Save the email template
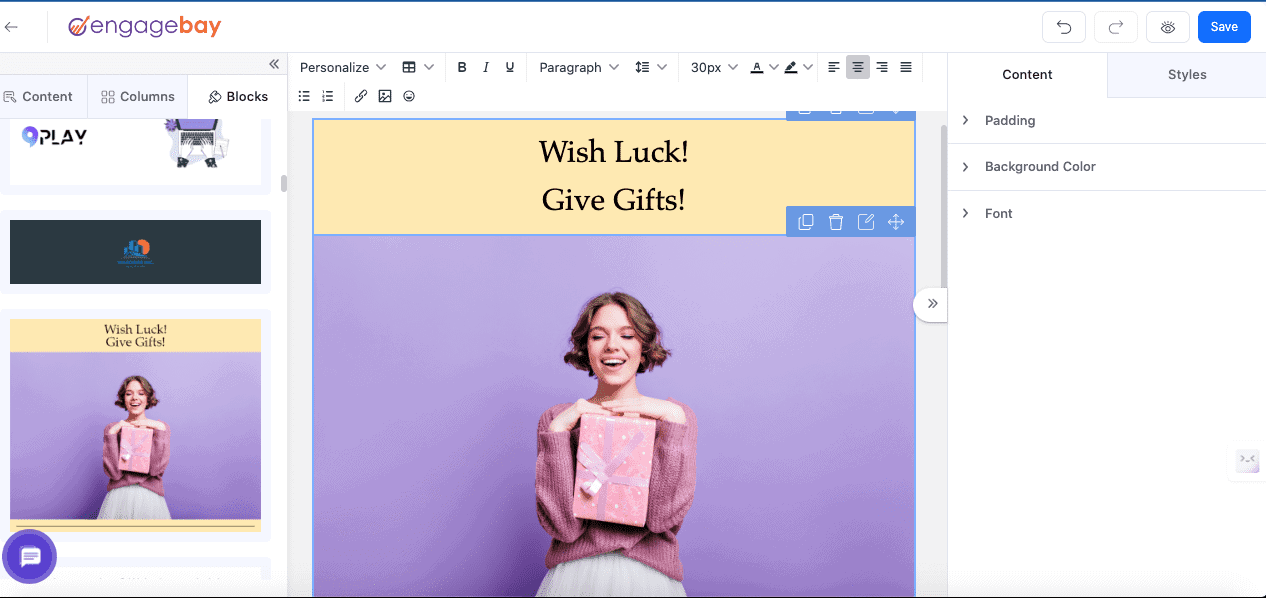Image resolution: width=1266 pixels, height=598 pixels. point(1224,27)
